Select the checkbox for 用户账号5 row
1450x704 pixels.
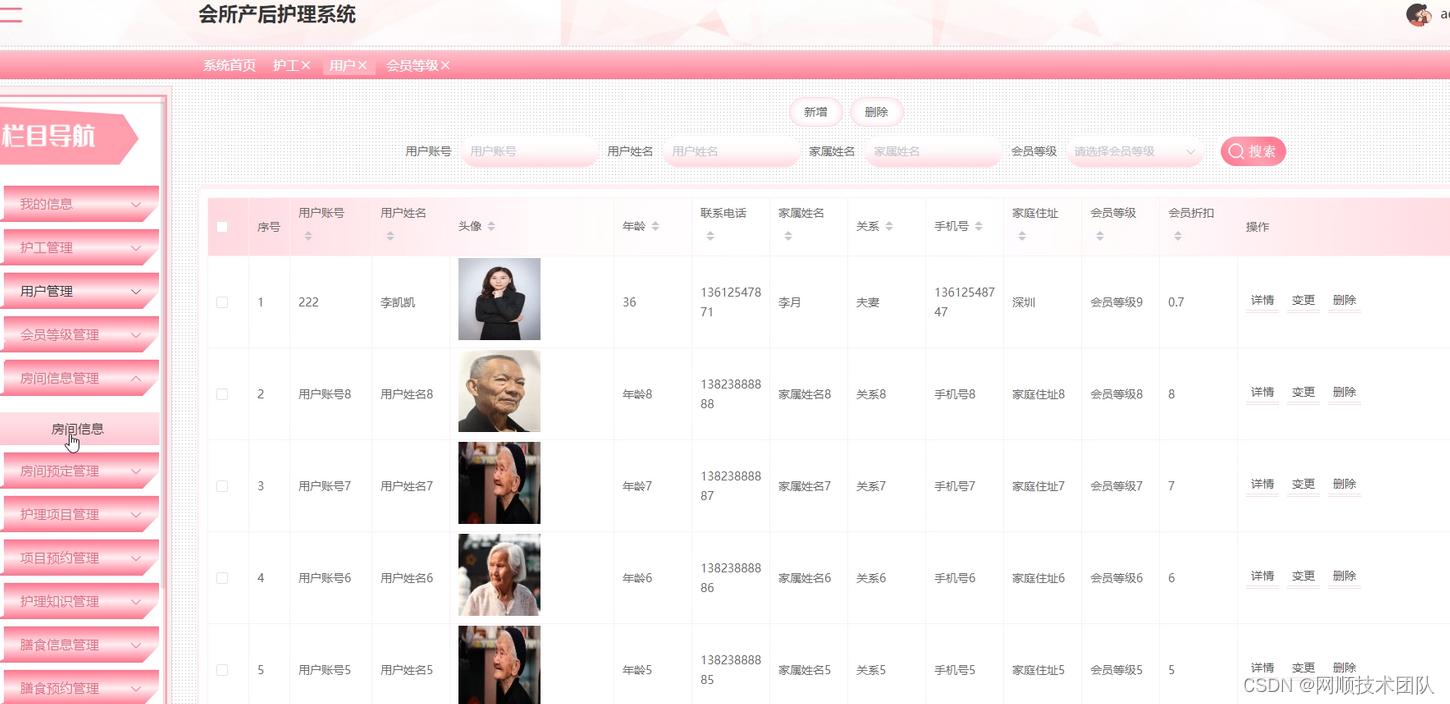[x=222, y=669]
